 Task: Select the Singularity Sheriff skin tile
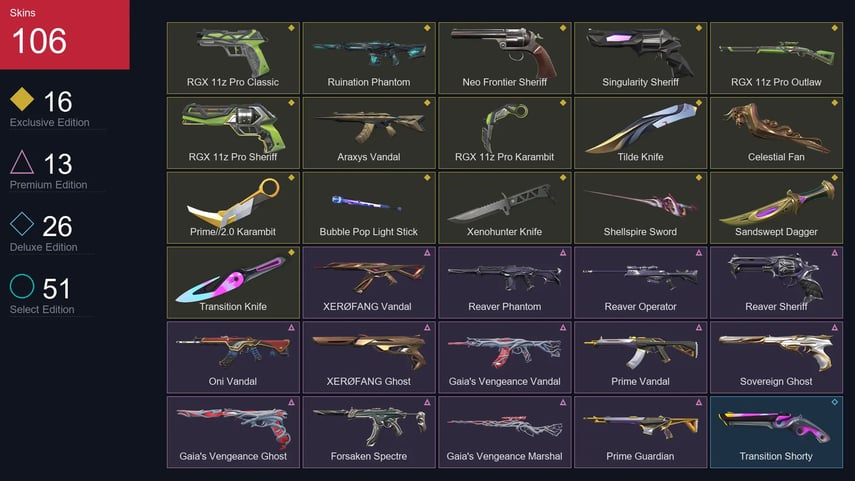640,58
